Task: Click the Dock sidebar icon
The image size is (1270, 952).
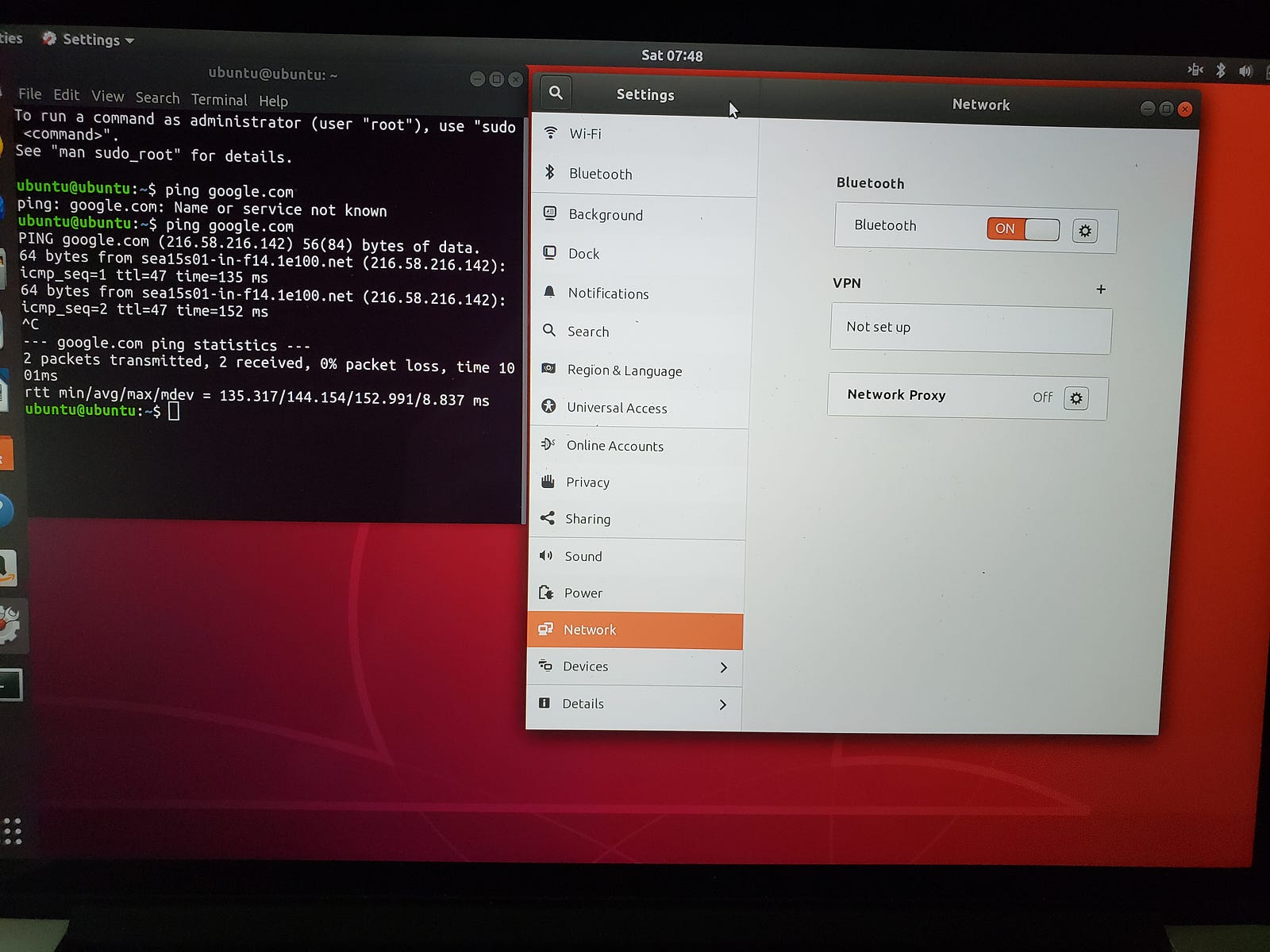Action: point(549,252)
